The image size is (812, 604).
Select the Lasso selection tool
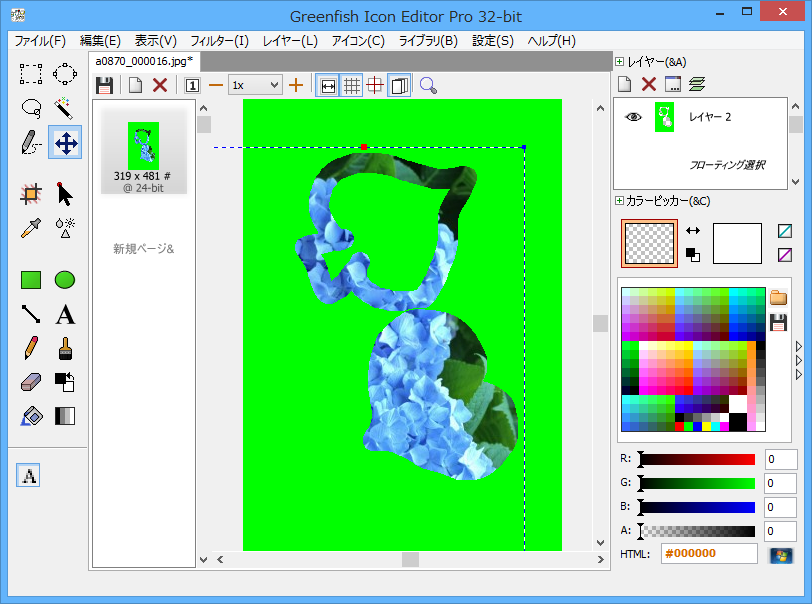coord(31,107)
